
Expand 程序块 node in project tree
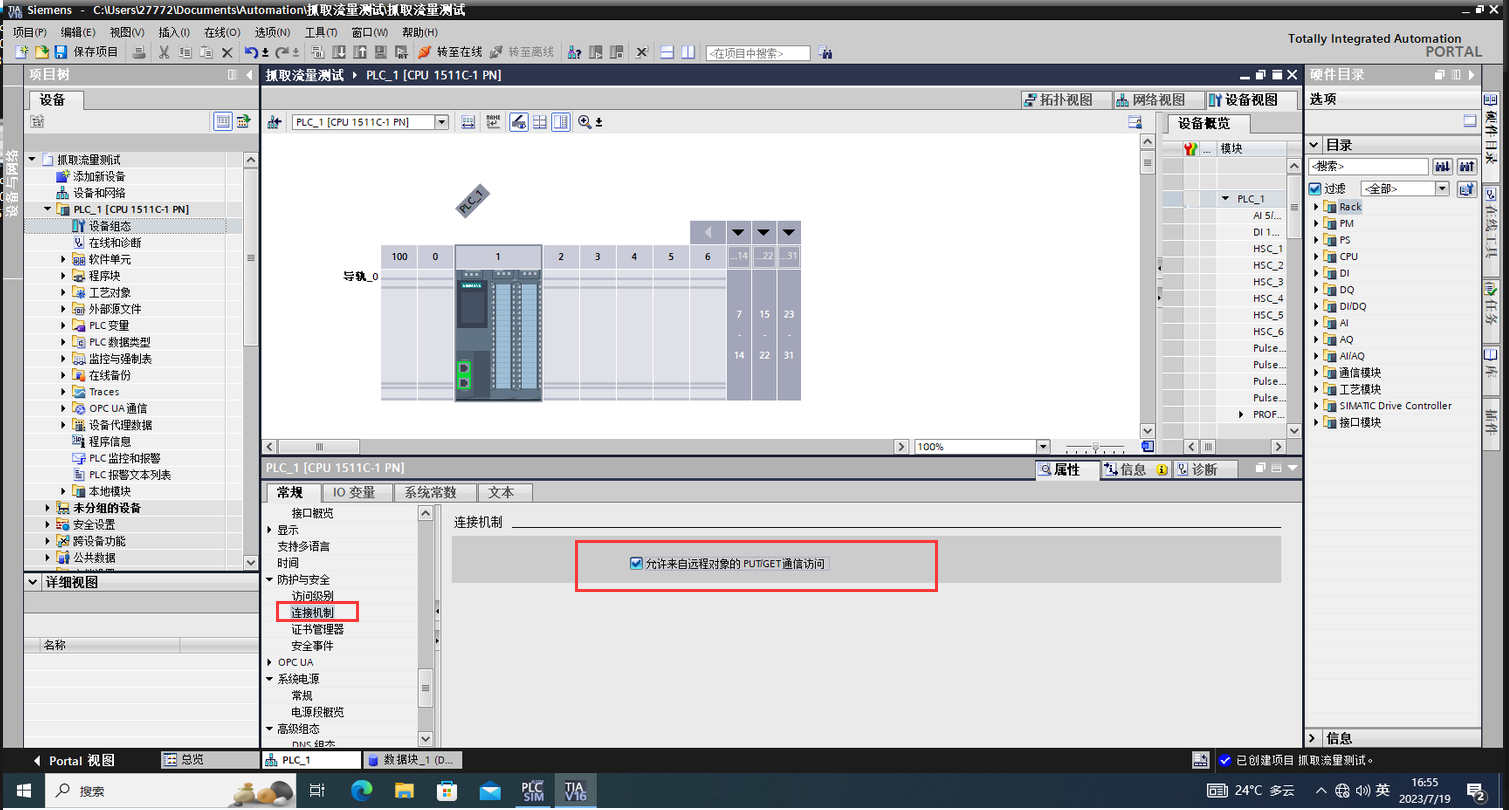tap(64, 276)
